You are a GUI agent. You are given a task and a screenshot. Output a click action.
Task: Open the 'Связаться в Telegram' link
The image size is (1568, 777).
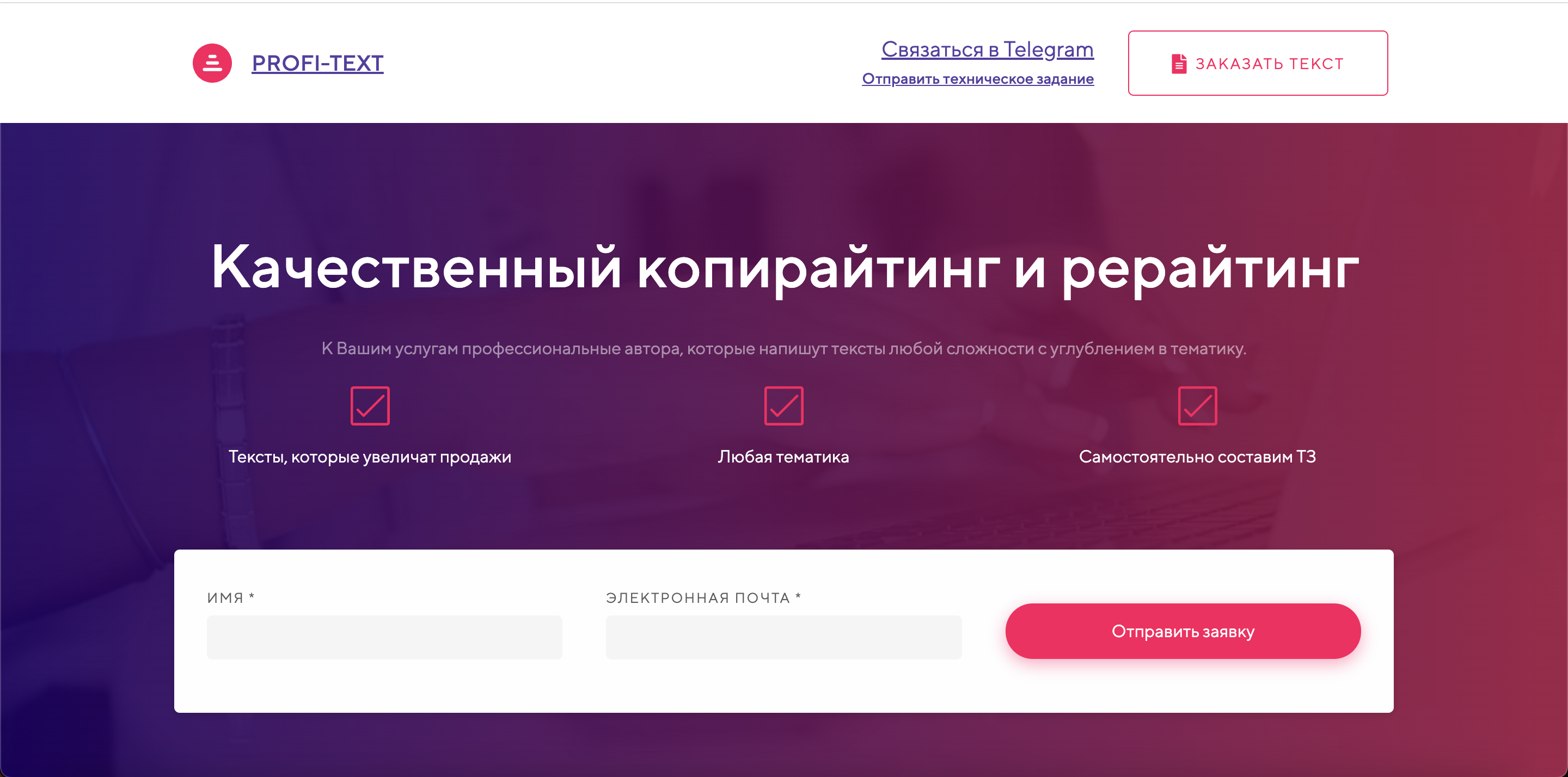pos(987,50)
